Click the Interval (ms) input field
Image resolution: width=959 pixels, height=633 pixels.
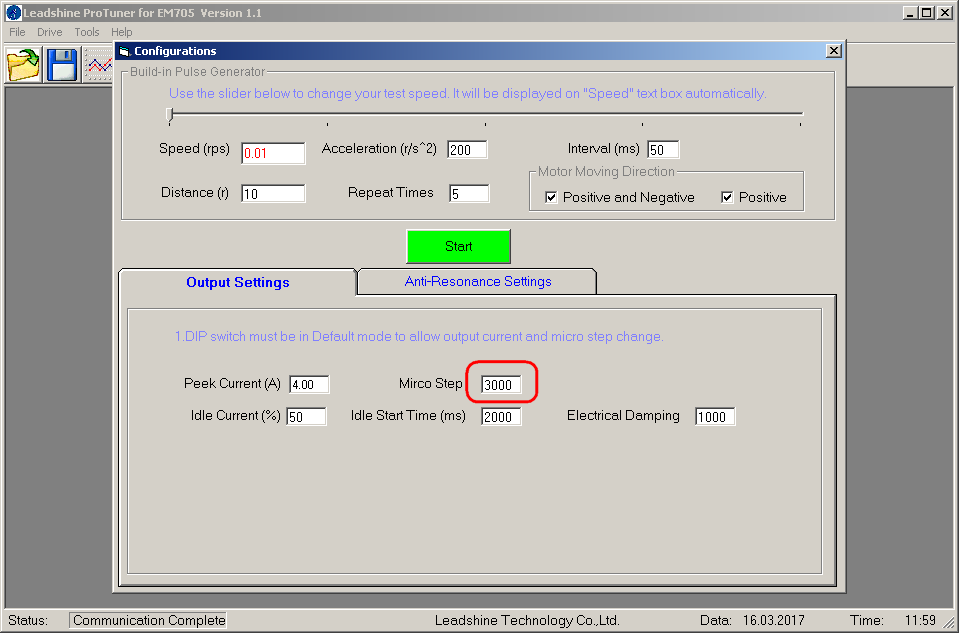point(664,150)
